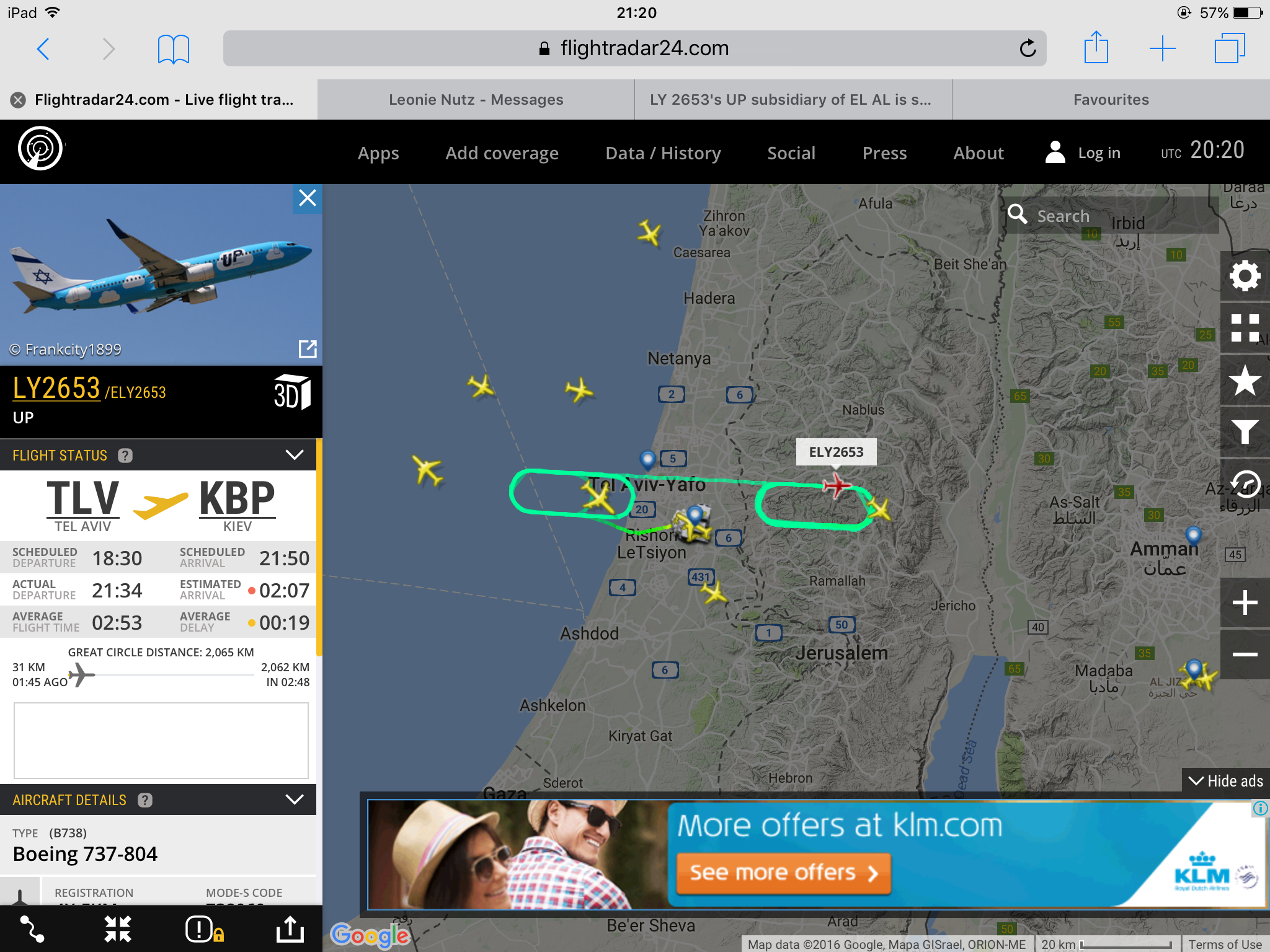Image resolution: width=1270 pixels, height=952 pixels.
Task: Click the map Search field
Action: point(1110,215)
